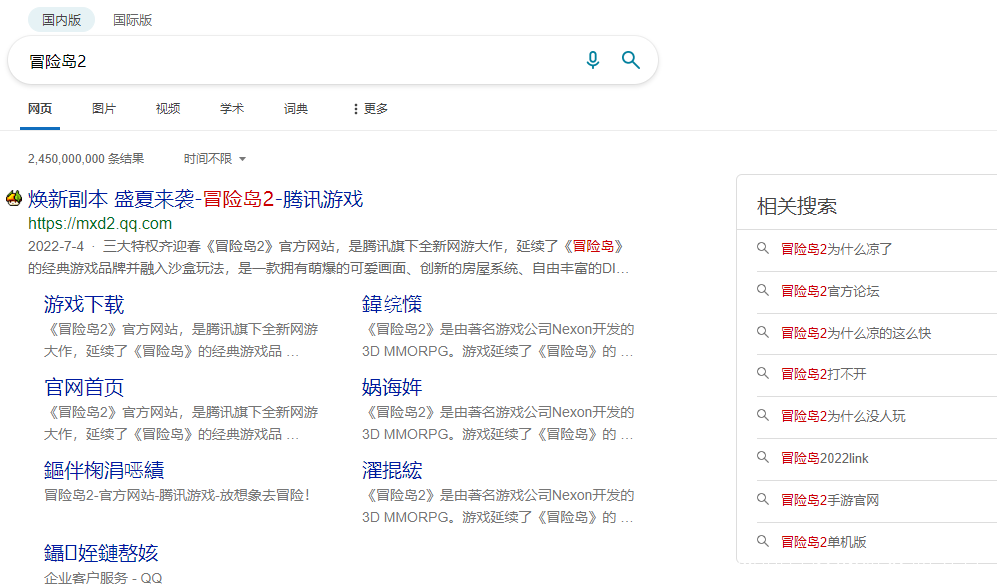
Task: Click search icon beside 冒险岛2打不开
Action: click(x=763, y=374)
